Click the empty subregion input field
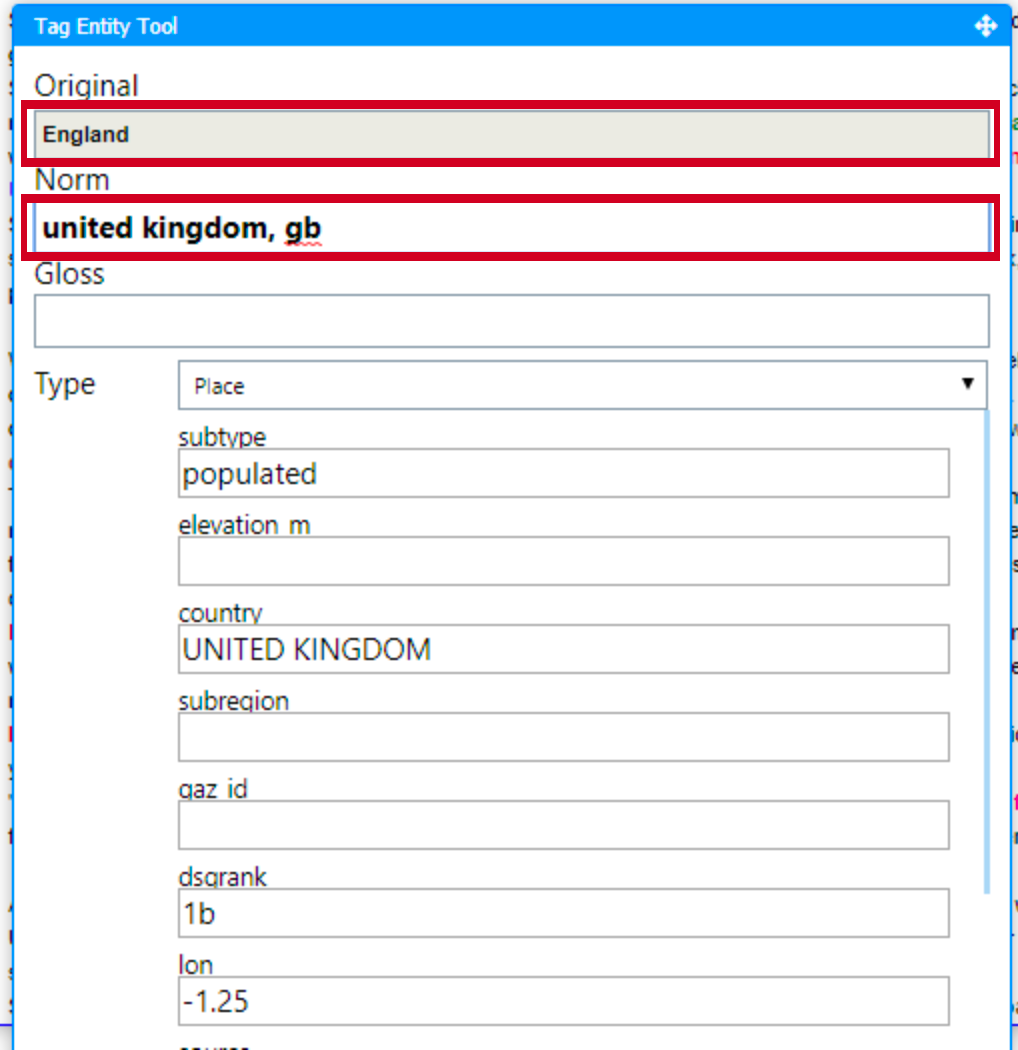This screenshot has height=1050, width=1018. click(563, 737)
